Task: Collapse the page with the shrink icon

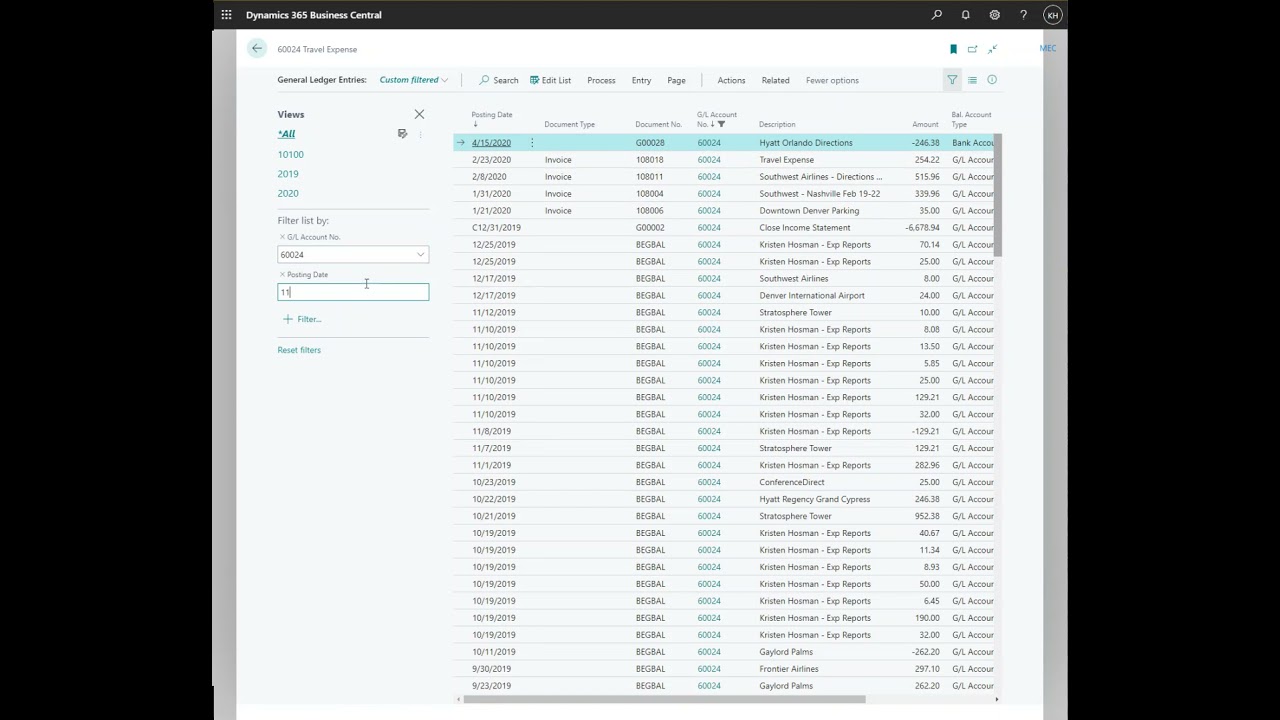Action: 992,49
